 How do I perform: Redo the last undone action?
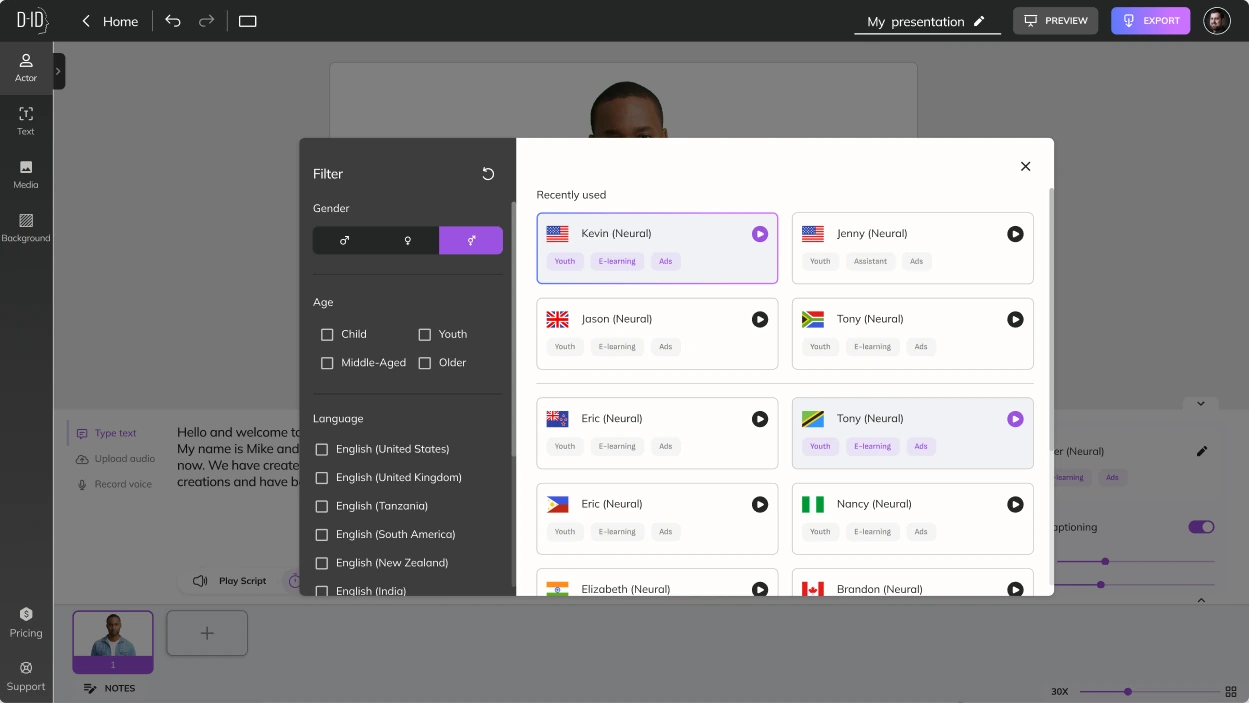(x=207, y=21)
